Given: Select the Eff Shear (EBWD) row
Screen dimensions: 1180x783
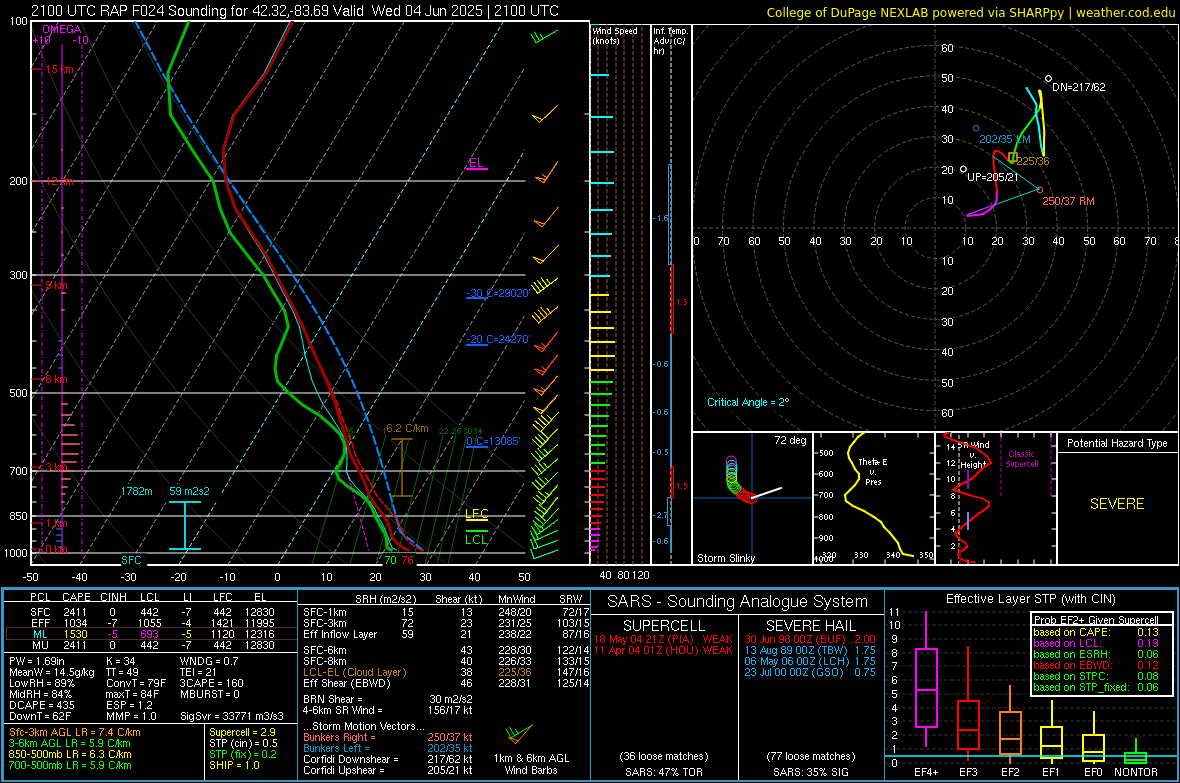Looking at the screenshot, I should pos(446,684).
